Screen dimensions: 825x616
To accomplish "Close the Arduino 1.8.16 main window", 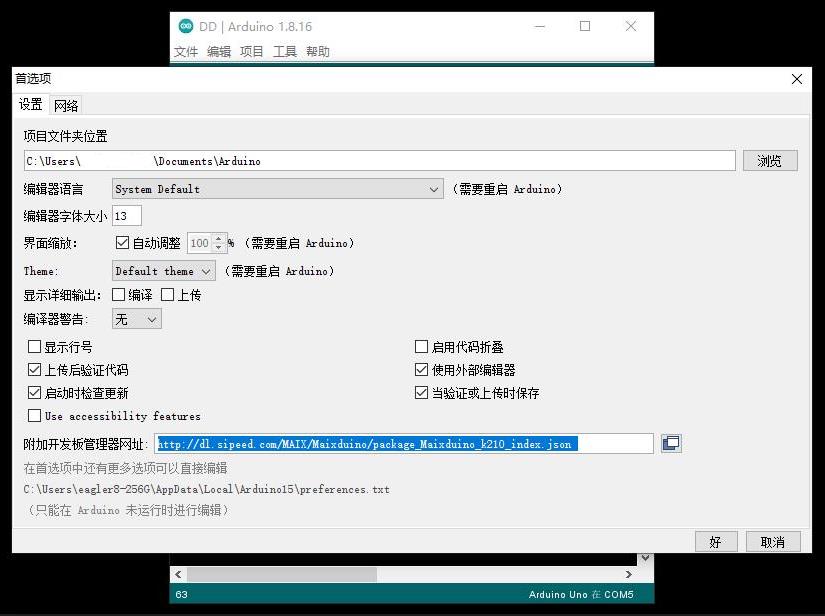I will click(x=631, y=26).
